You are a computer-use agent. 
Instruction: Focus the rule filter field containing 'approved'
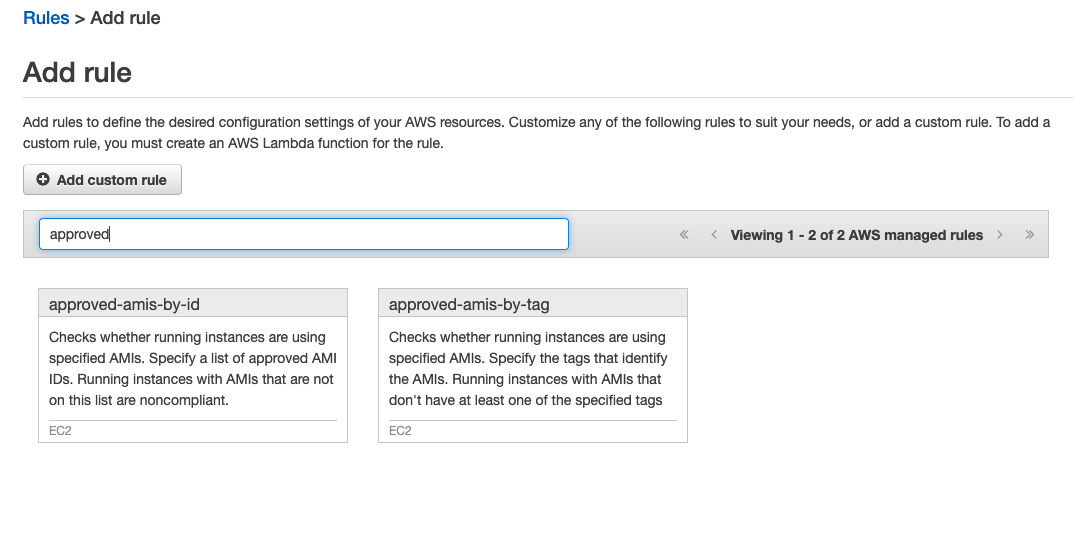pyautogui.click(x=303, y=234)
